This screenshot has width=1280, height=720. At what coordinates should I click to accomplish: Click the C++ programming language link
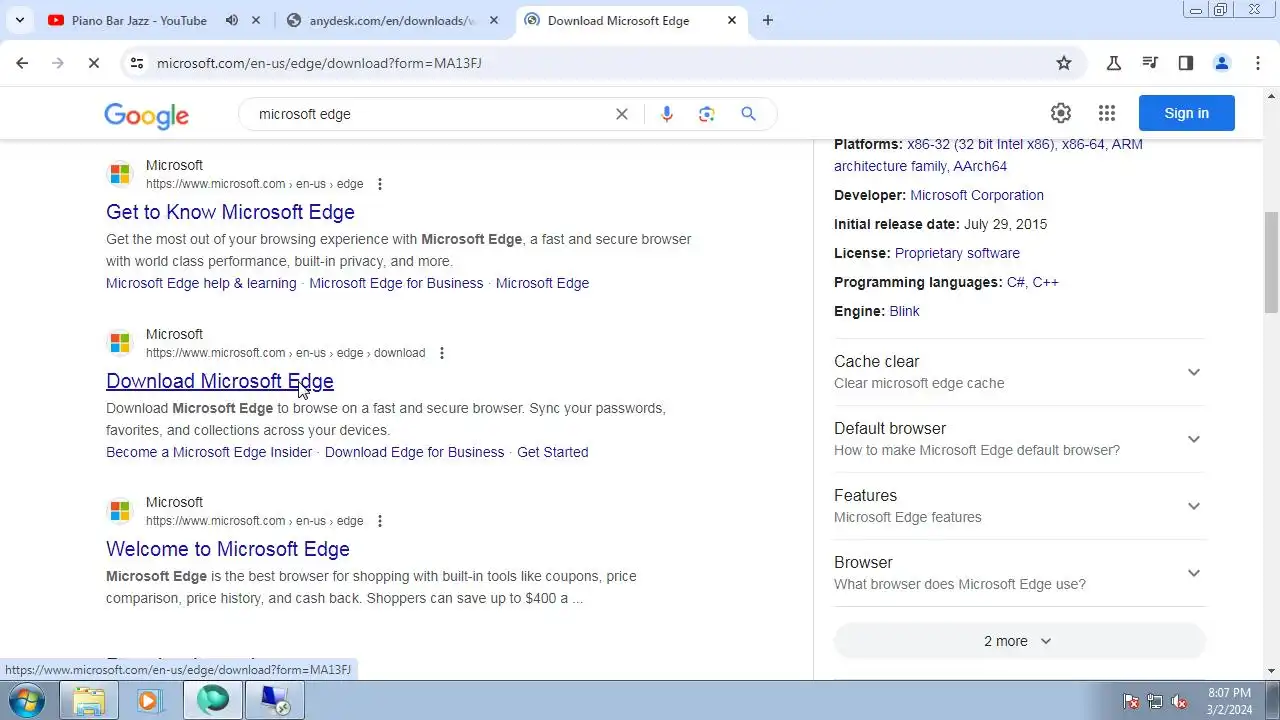click(1046, 282)
